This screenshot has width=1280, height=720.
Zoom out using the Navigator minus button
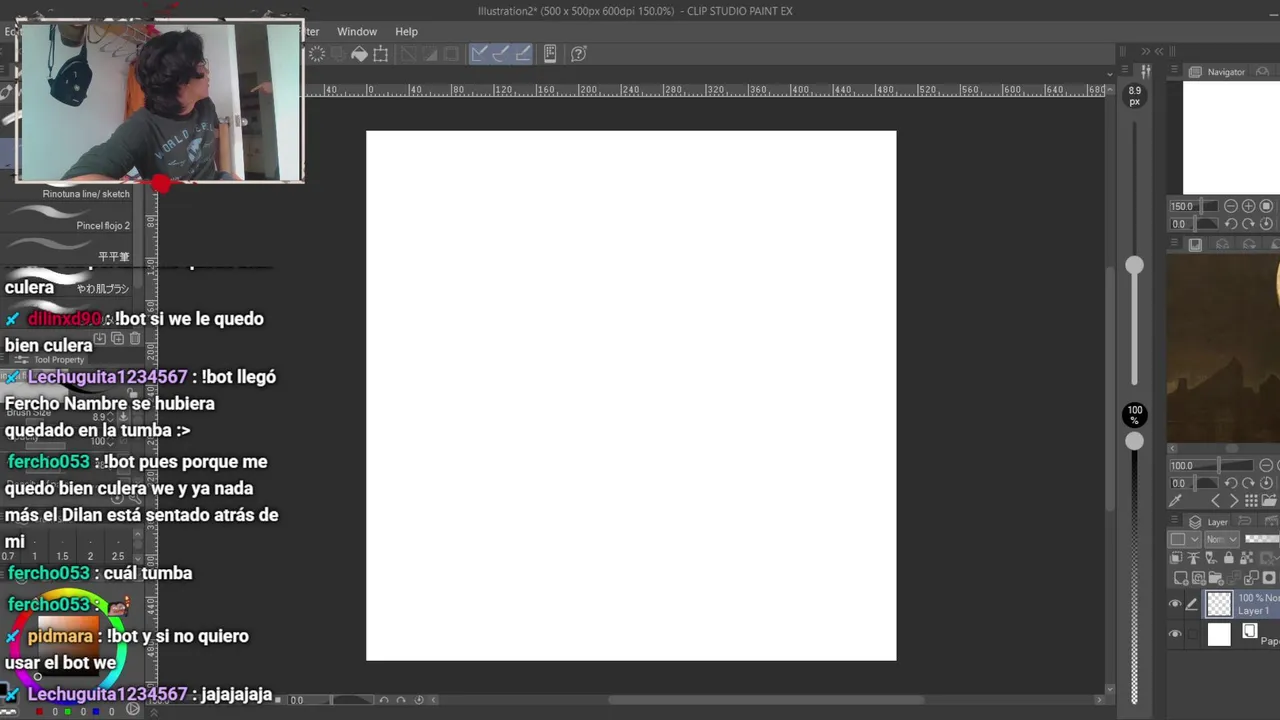pos(1231,206)
